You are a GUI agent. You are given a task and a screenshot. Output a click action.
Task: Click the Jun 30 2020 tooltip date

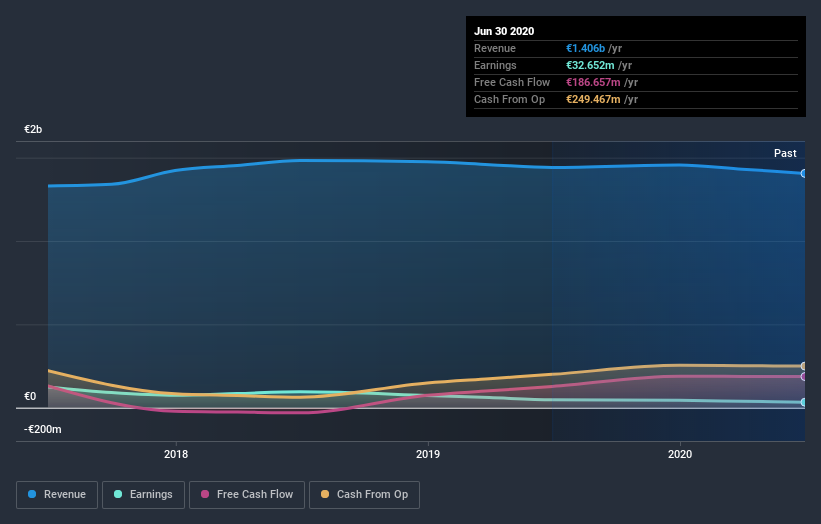pyautogui.click(x=504, y=31)
